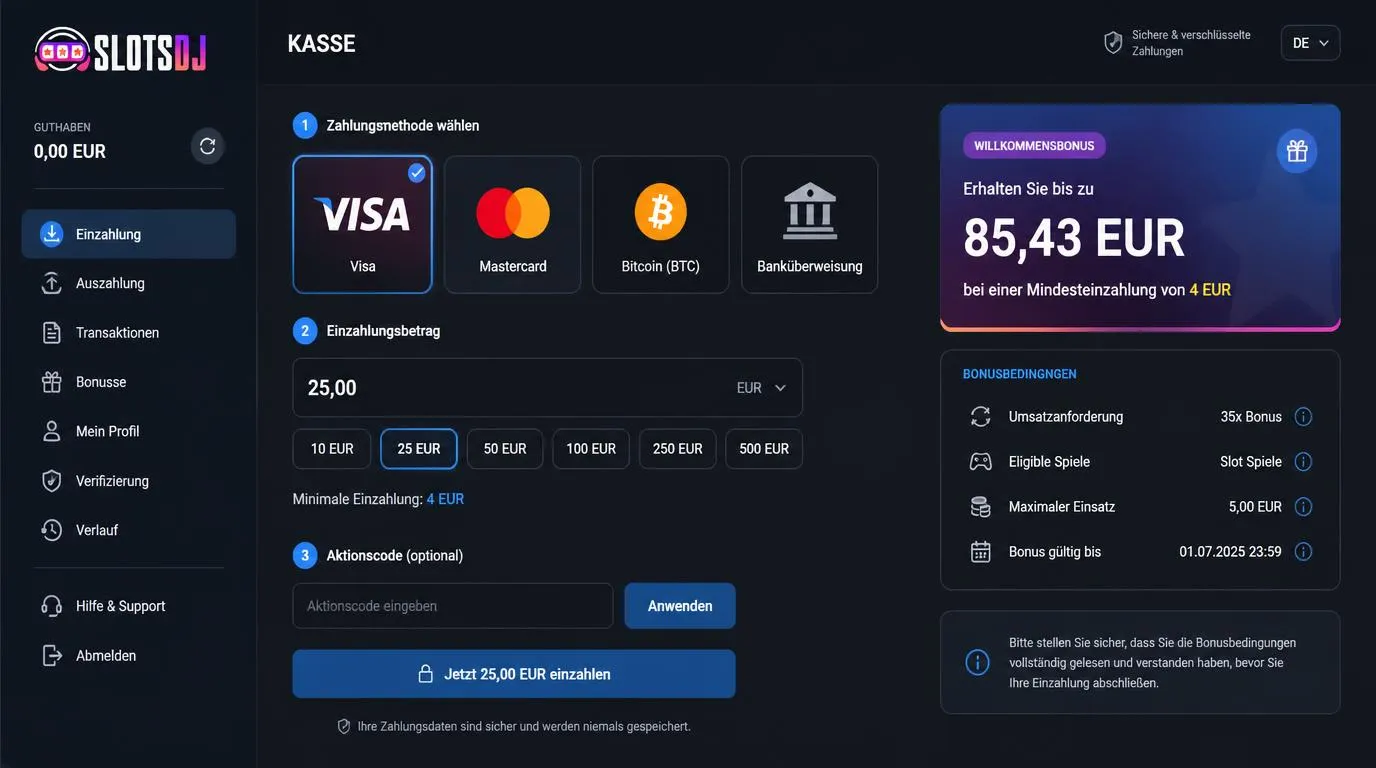Select the 100 EUR preset amount

click(x=591, y=449)
